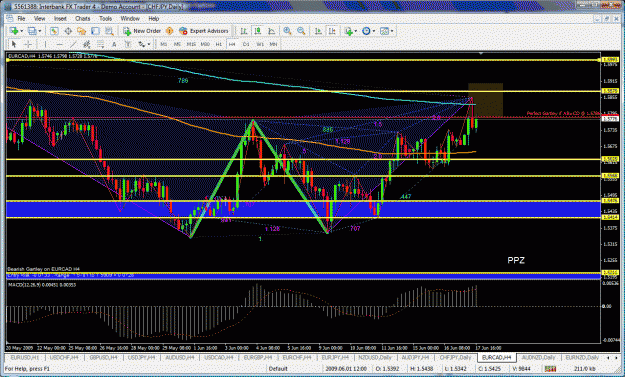
Task: Click the Arrows objects icon
Action: (142, 44)
